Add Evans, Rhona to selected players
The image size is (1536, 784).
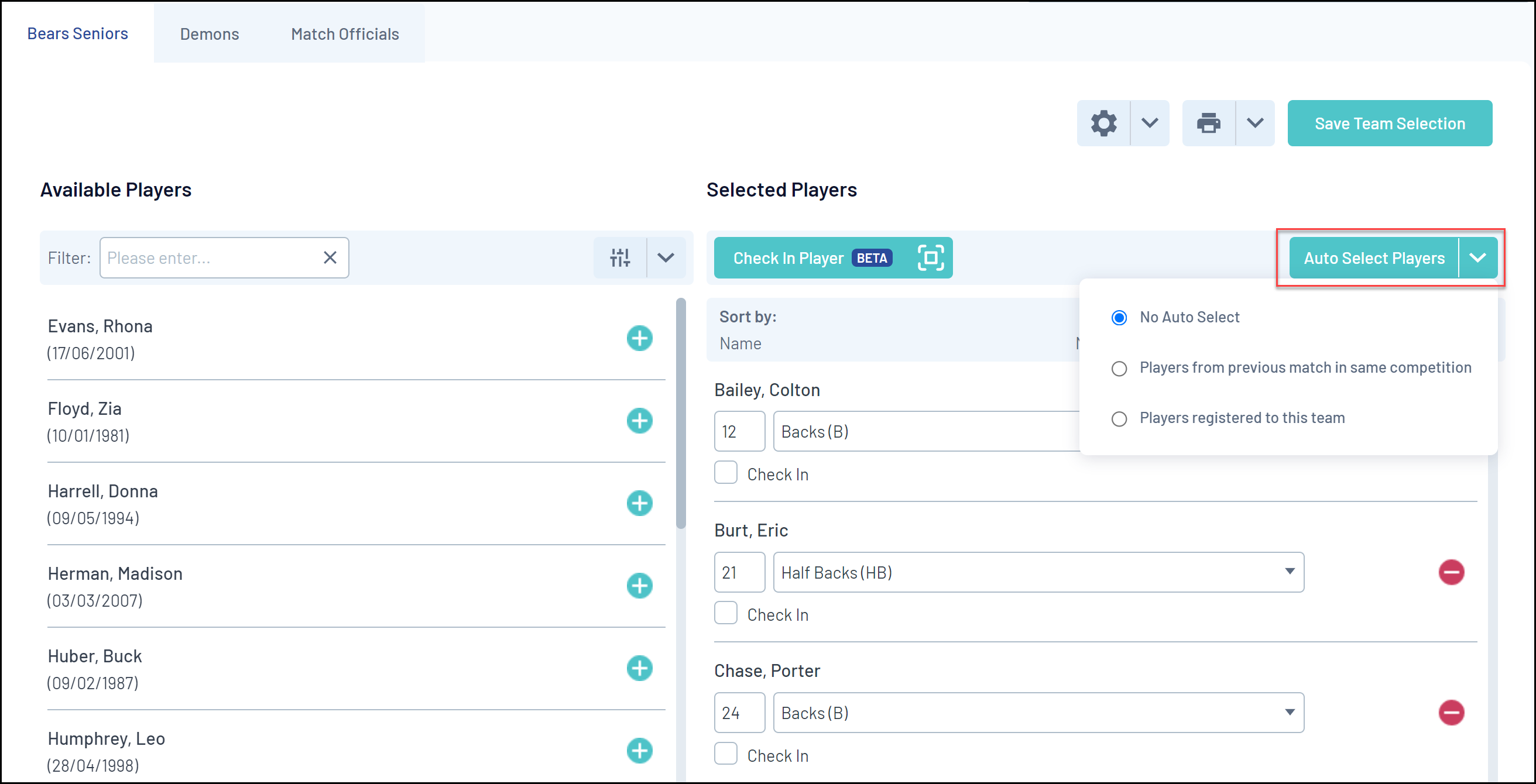(x=639, y=339)
